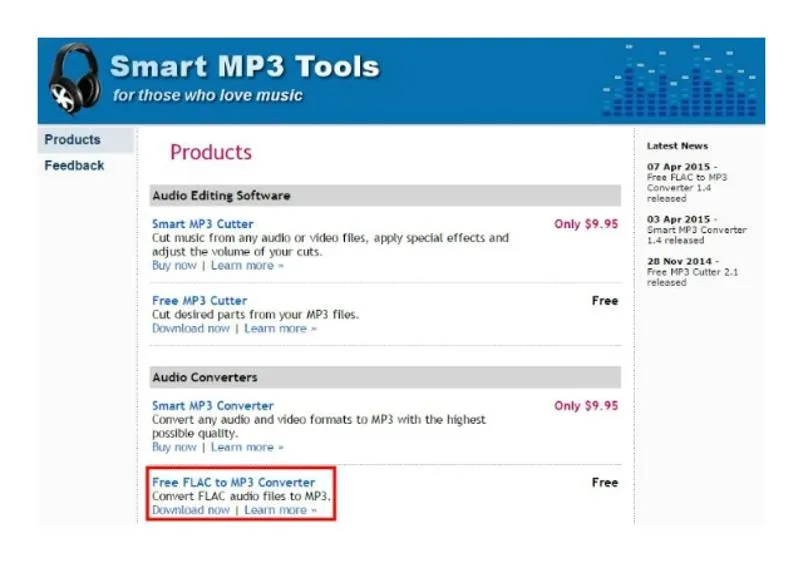Open the Smart MP3 Converter product link
Screen dimensions: 803x563
tap(213, 406)
